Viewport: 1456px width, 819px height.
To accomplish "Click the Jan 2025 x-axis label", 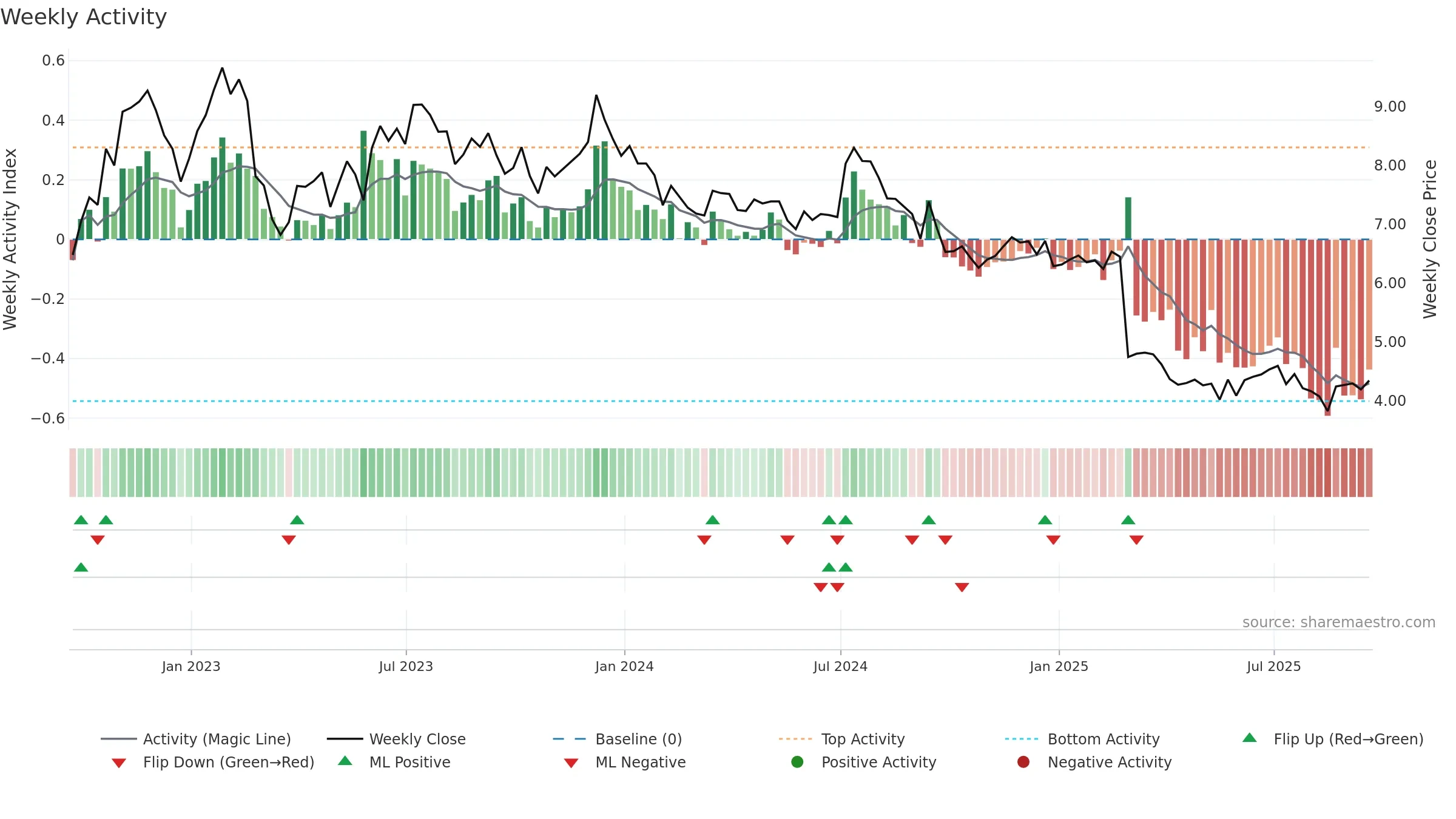I will [1059, 666].
